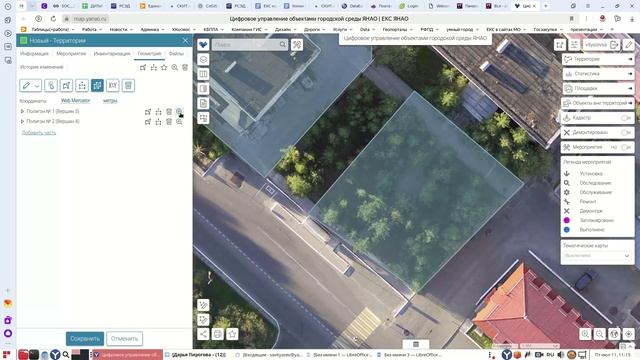Click the share button on the map
The image size is (640, 360).
coord(203,334)
